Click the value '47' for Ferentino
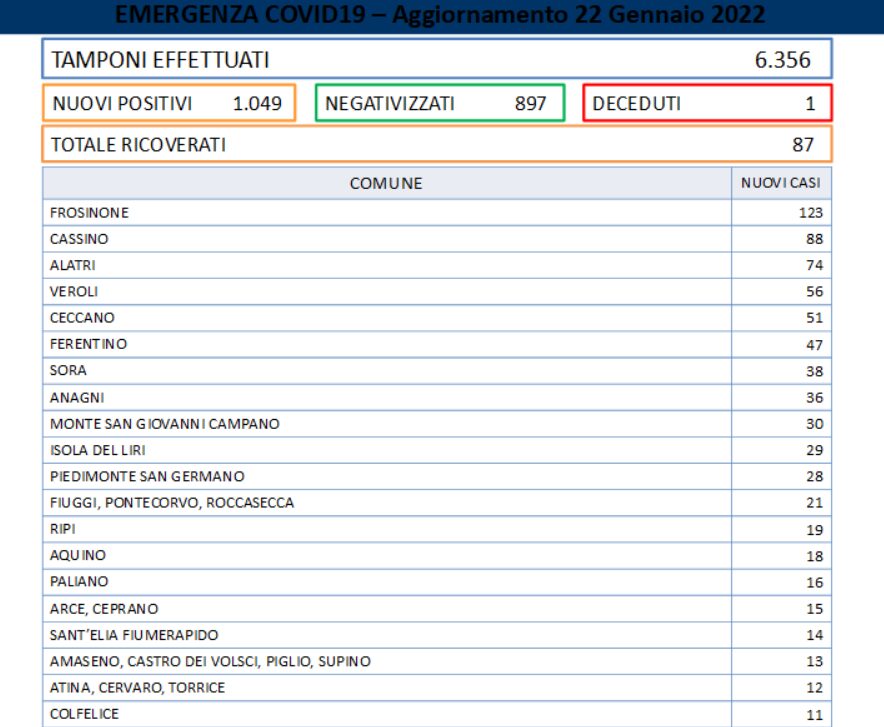 [815, 344]
